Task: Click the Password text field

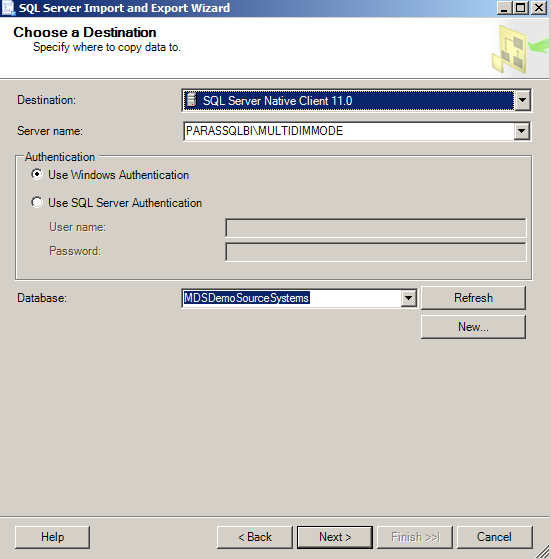Action: 376,252
